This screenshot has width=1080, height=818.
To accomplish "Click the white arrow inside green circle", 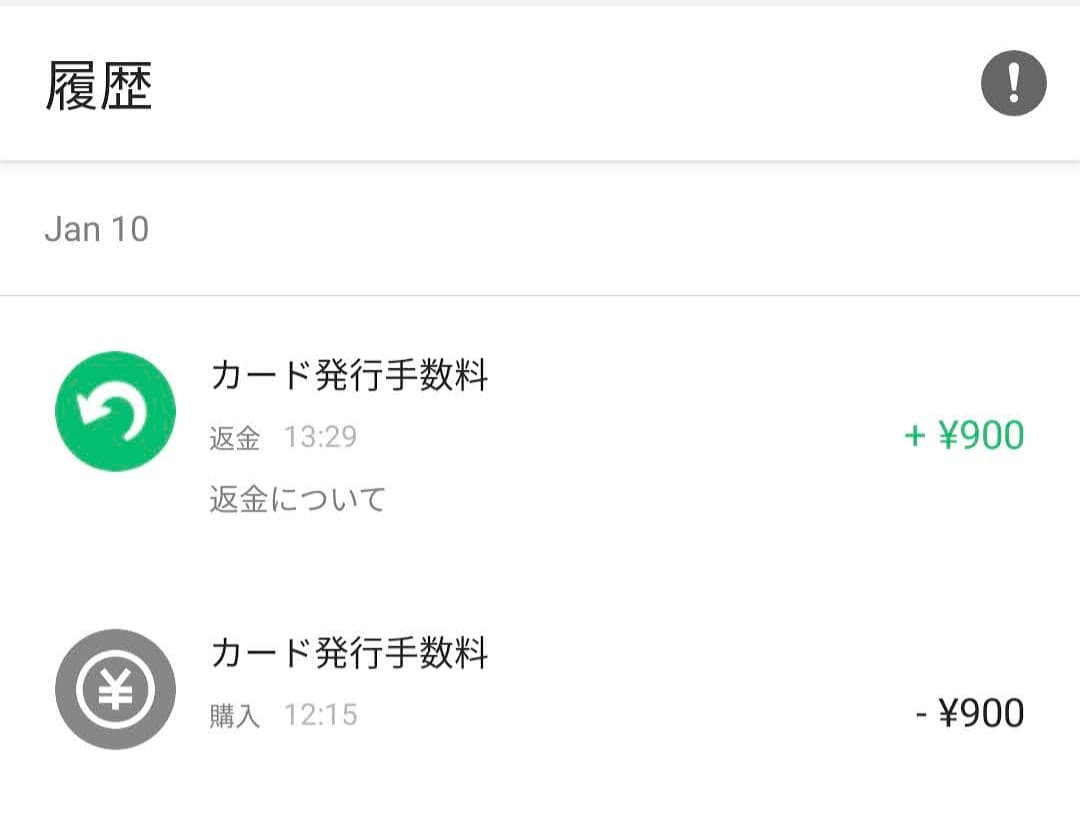I will (115, 412).
